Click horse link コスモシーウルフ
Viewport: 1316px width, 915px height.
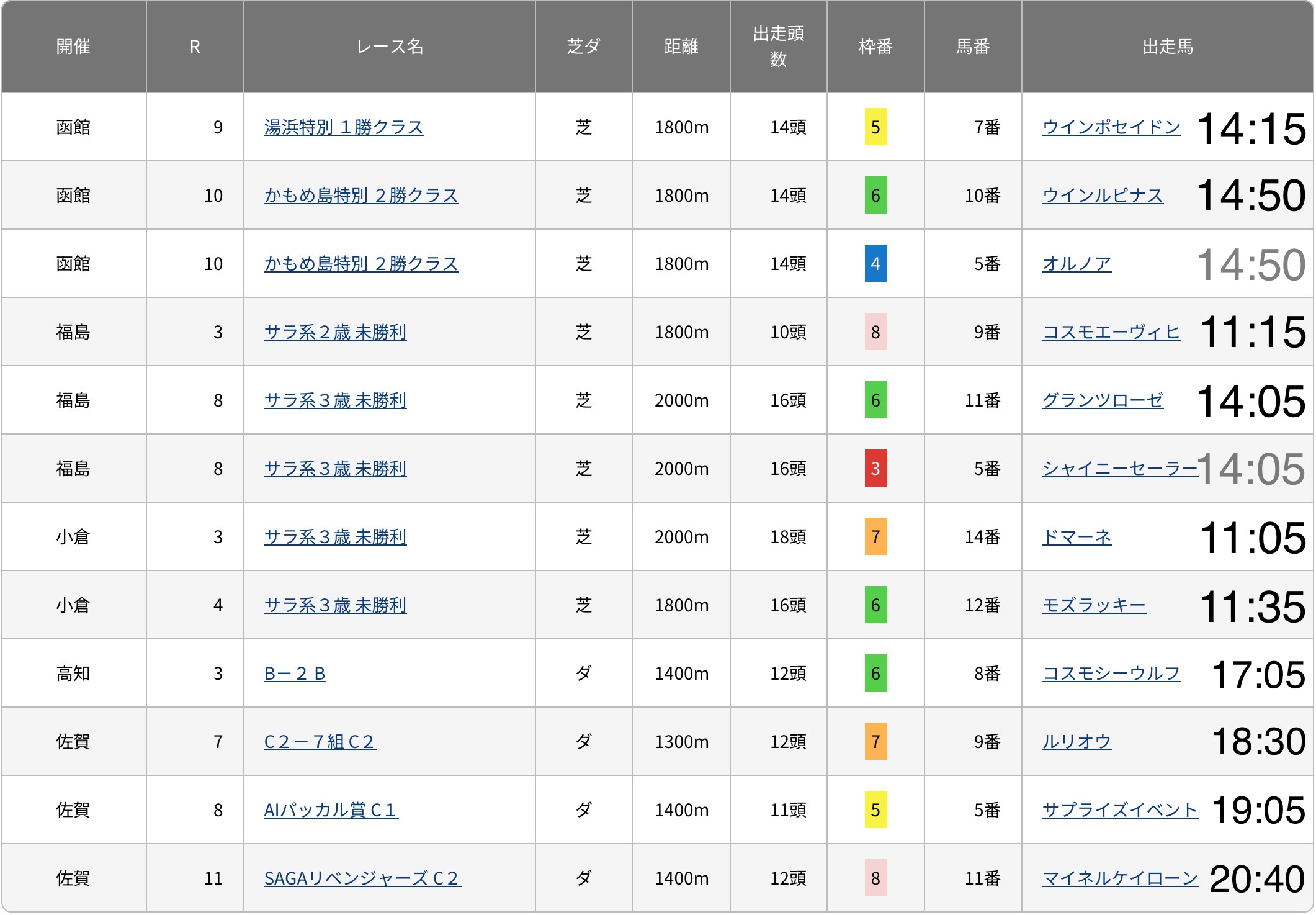(1111, 674)
